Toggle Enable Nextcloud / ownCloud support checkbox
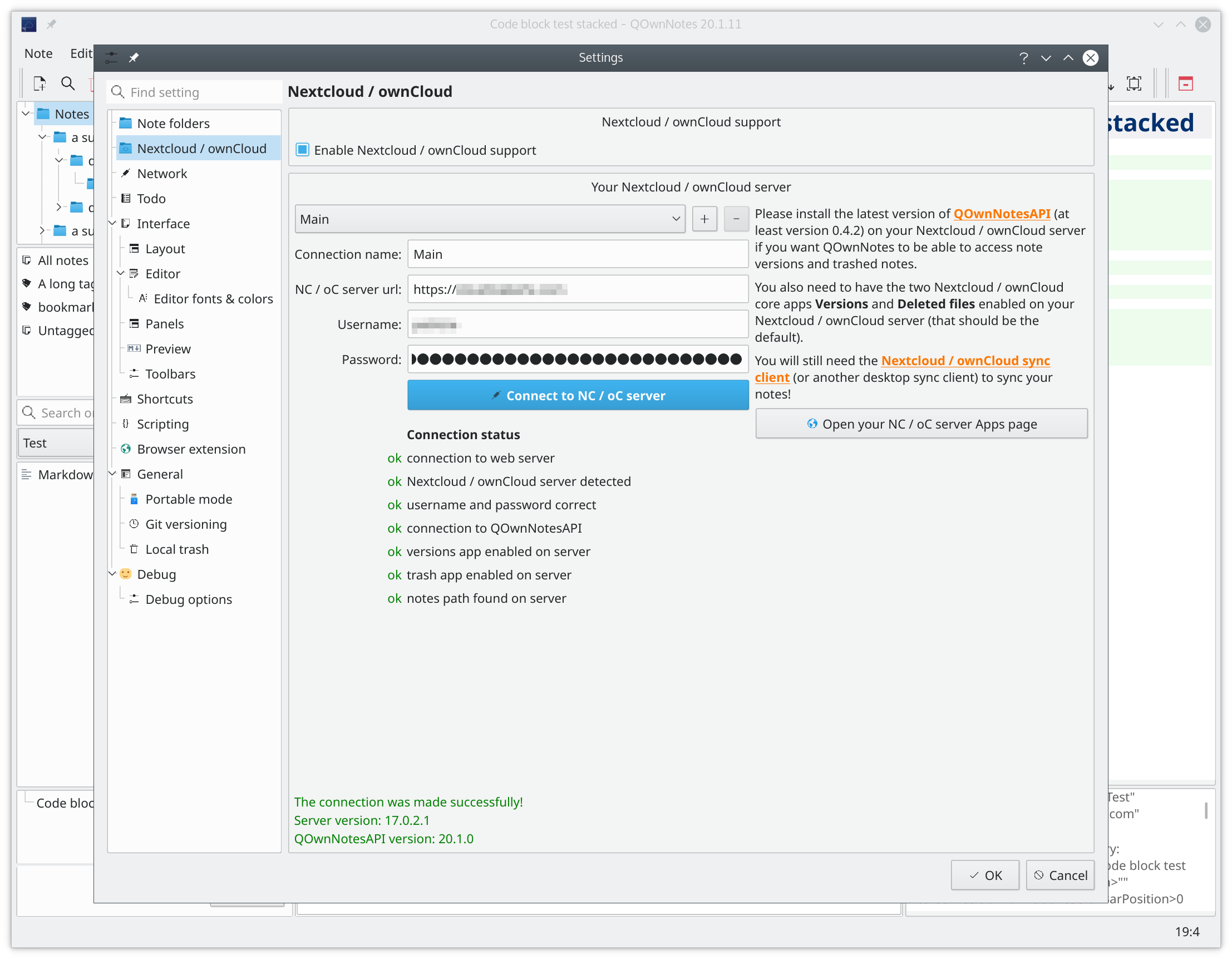 coord(302,150)
